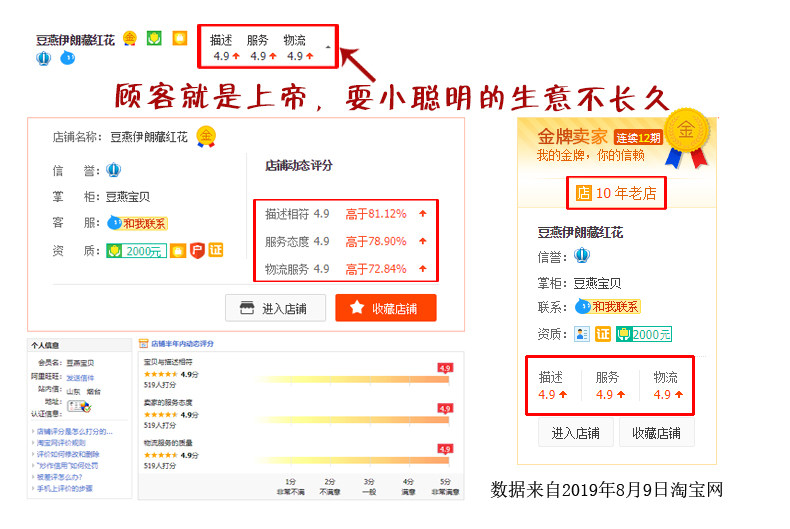
Task: Click orange 证 icon in center card
Action: (216, 250)
